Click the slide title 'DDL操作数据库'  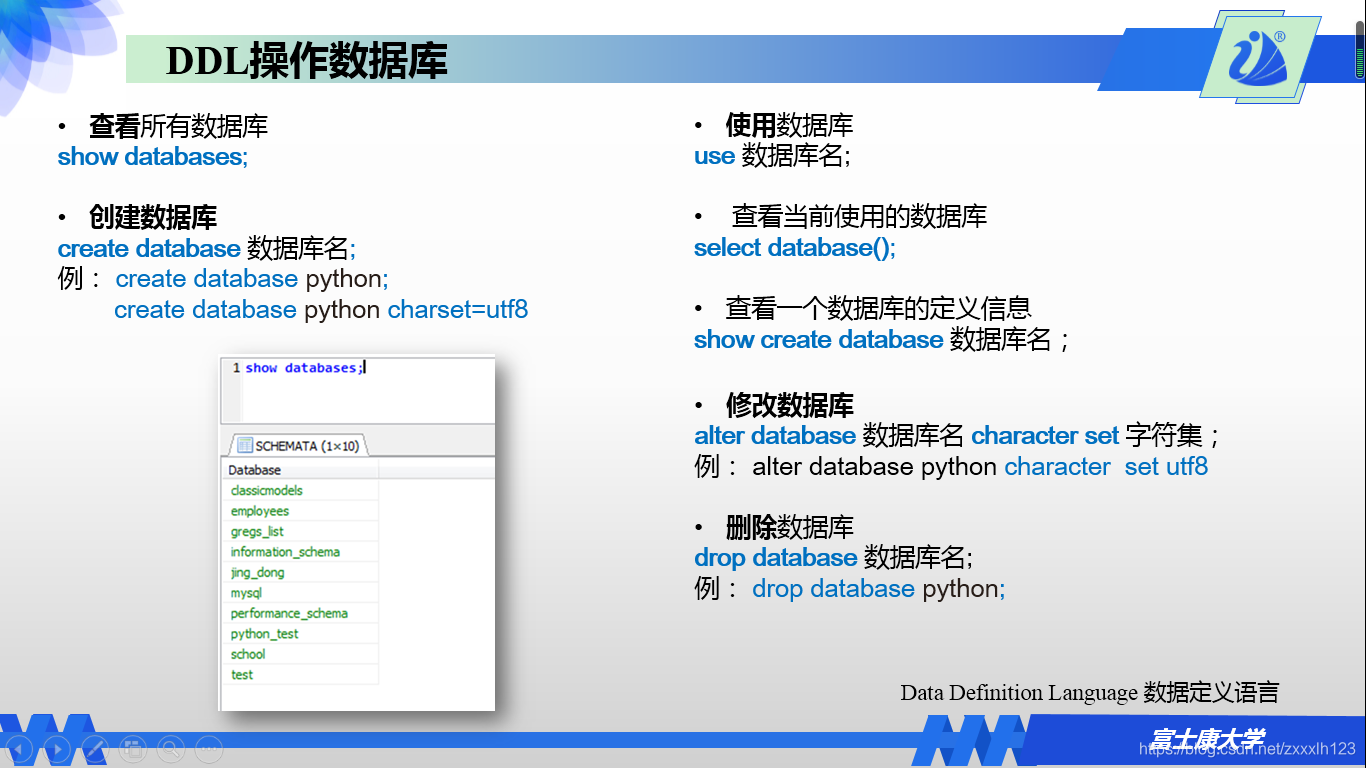click(307, 61)
